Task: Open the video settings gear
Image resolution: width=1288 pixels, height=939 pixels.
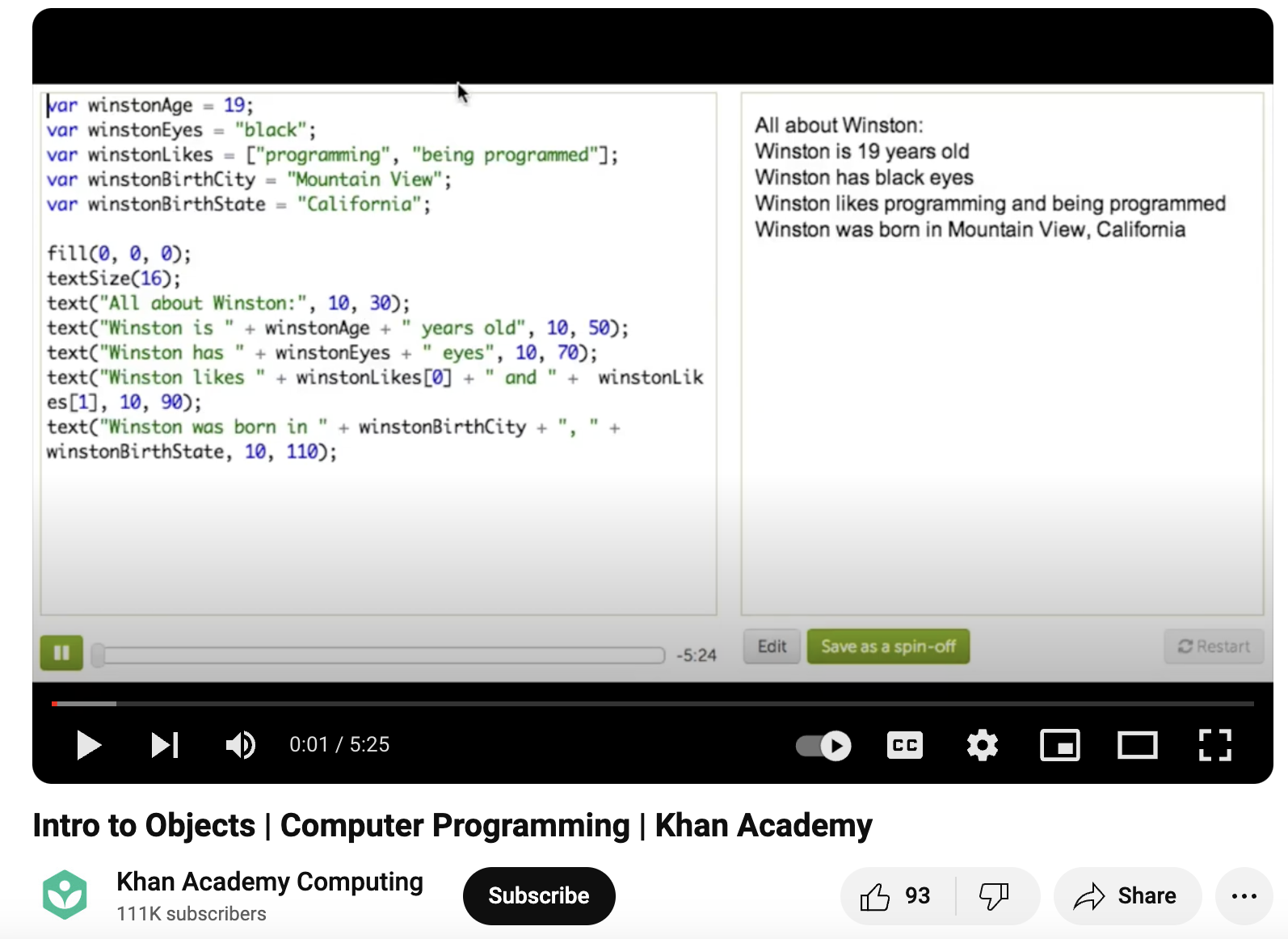Action: point(983,745)
